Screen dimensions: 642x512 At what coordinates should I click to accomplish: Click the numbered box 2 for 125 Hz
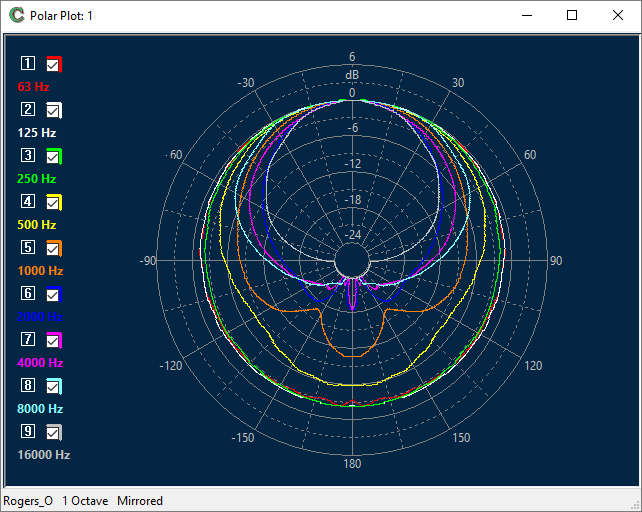28,110
